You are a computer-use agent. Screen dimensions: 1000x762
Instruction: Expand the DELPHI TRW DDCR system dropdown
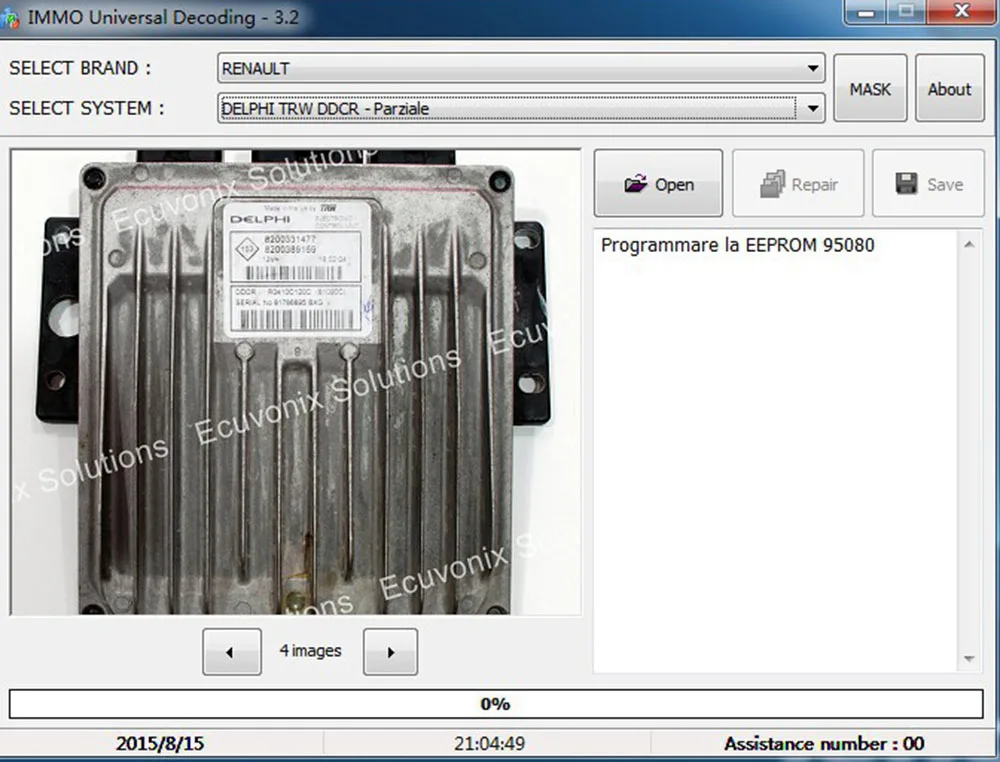(x=812, y=108)
